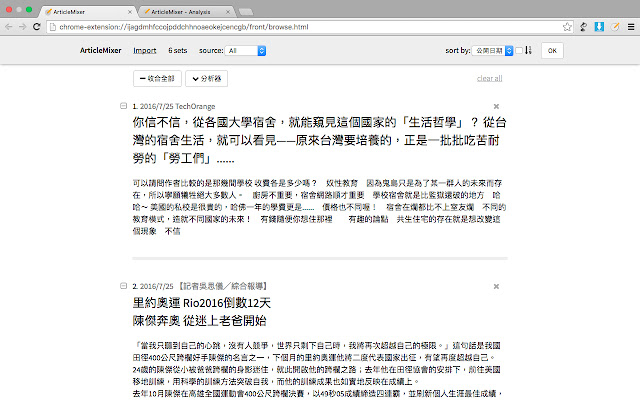Remove article 2 with its X icon
Screen dimensions: 640x400
(496, 287)
